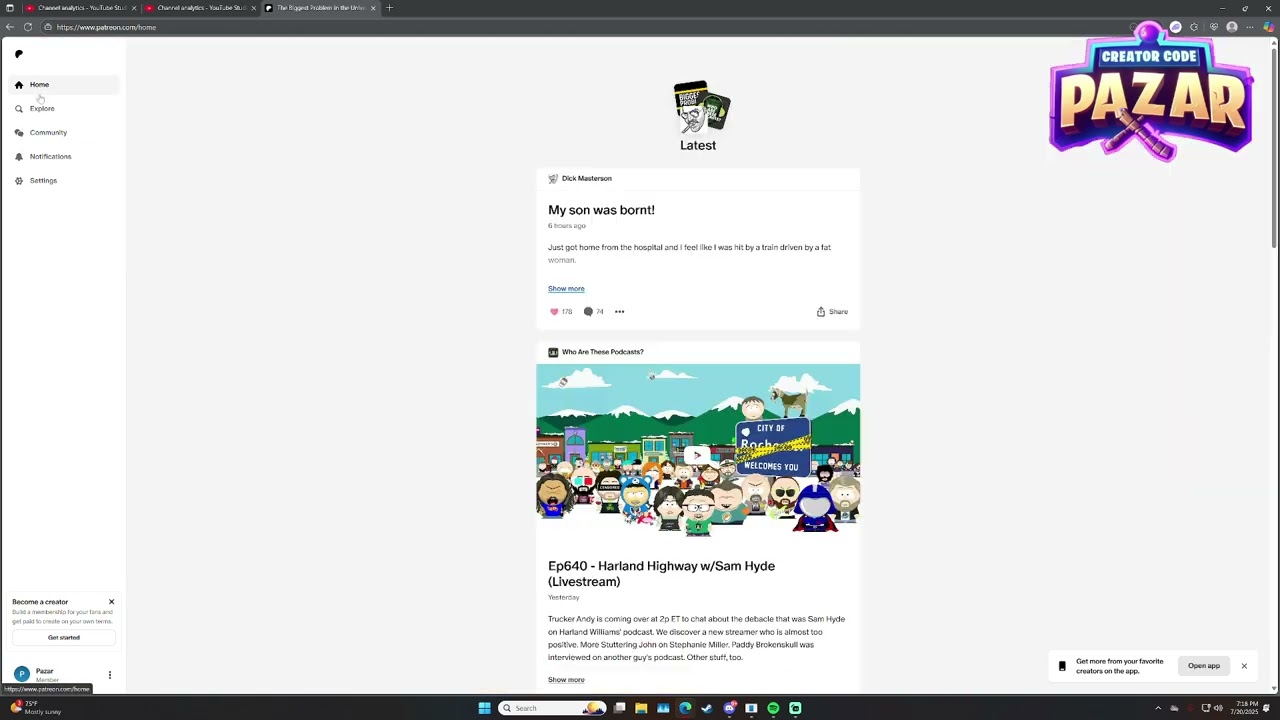
Task: Open Settings in the sidebar
Action: 64,181
